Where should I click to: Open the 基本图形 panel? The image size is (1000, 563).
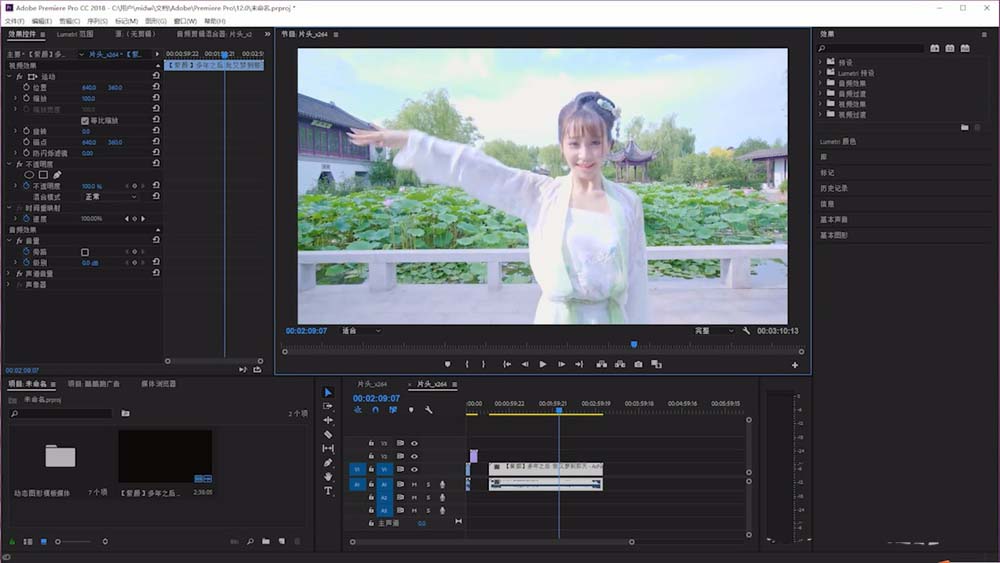pos(833,235)
